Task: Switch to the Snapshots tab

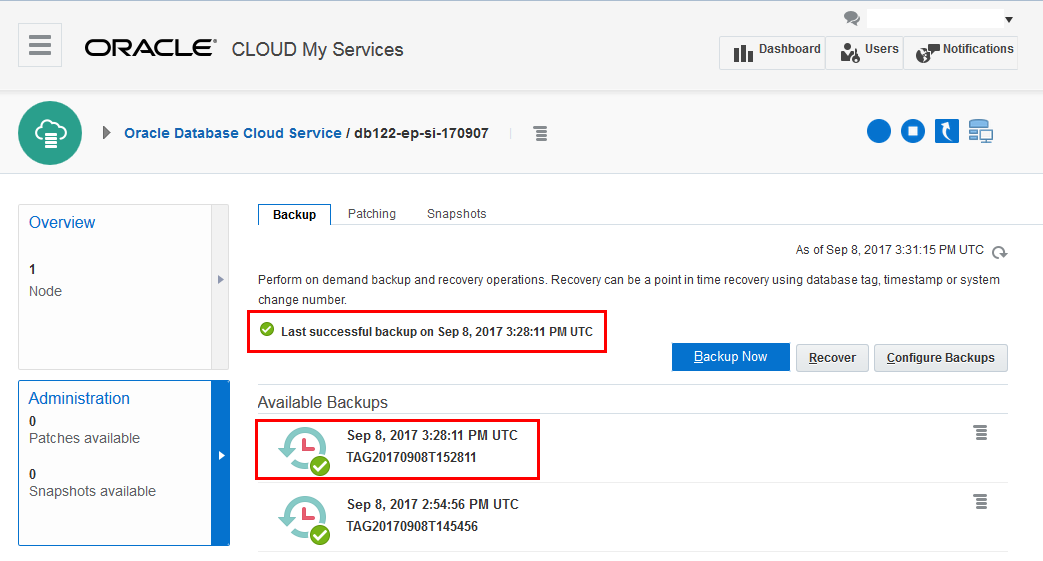Action: pyautogui.click(x=456, y=214)
